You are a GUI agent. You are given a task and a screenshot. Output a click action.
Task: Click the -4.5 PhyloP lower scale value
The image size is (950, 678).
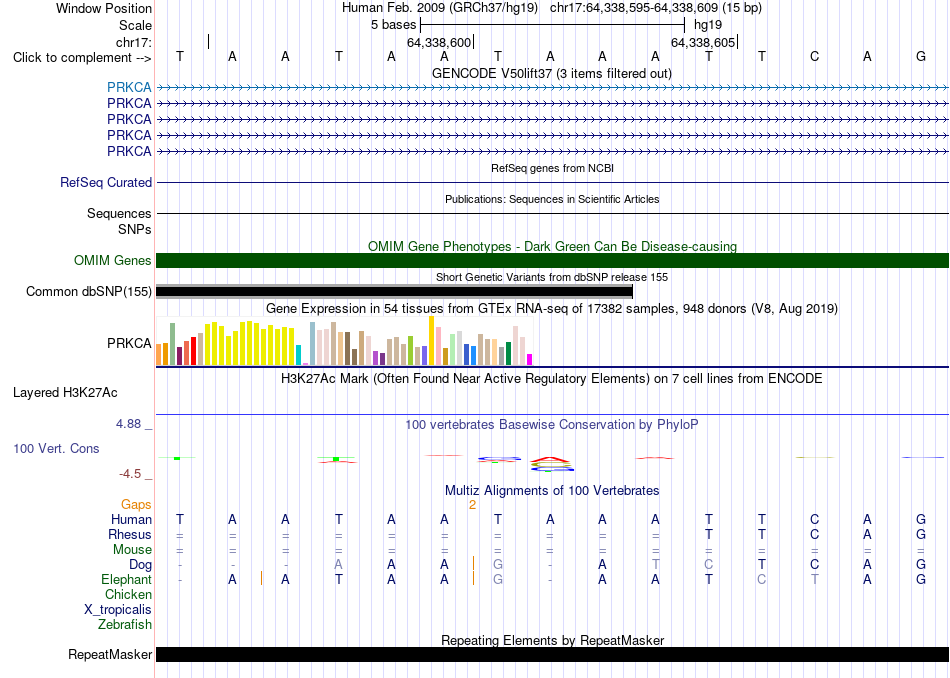click(x=130, y=474)
